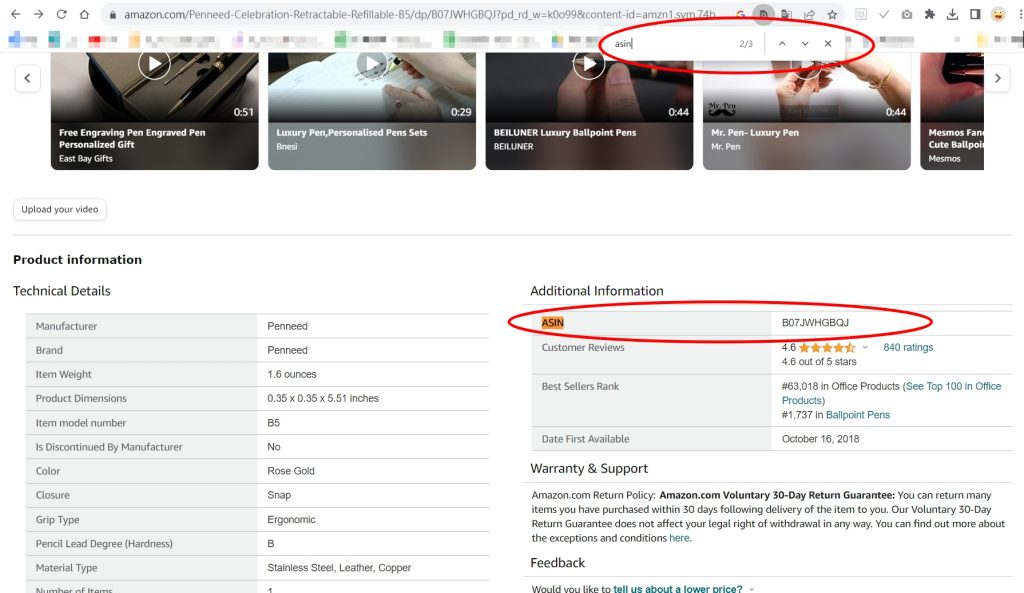Open the 840 ratings link
This screenshot has width=1024, height=593.
[908, 348]
